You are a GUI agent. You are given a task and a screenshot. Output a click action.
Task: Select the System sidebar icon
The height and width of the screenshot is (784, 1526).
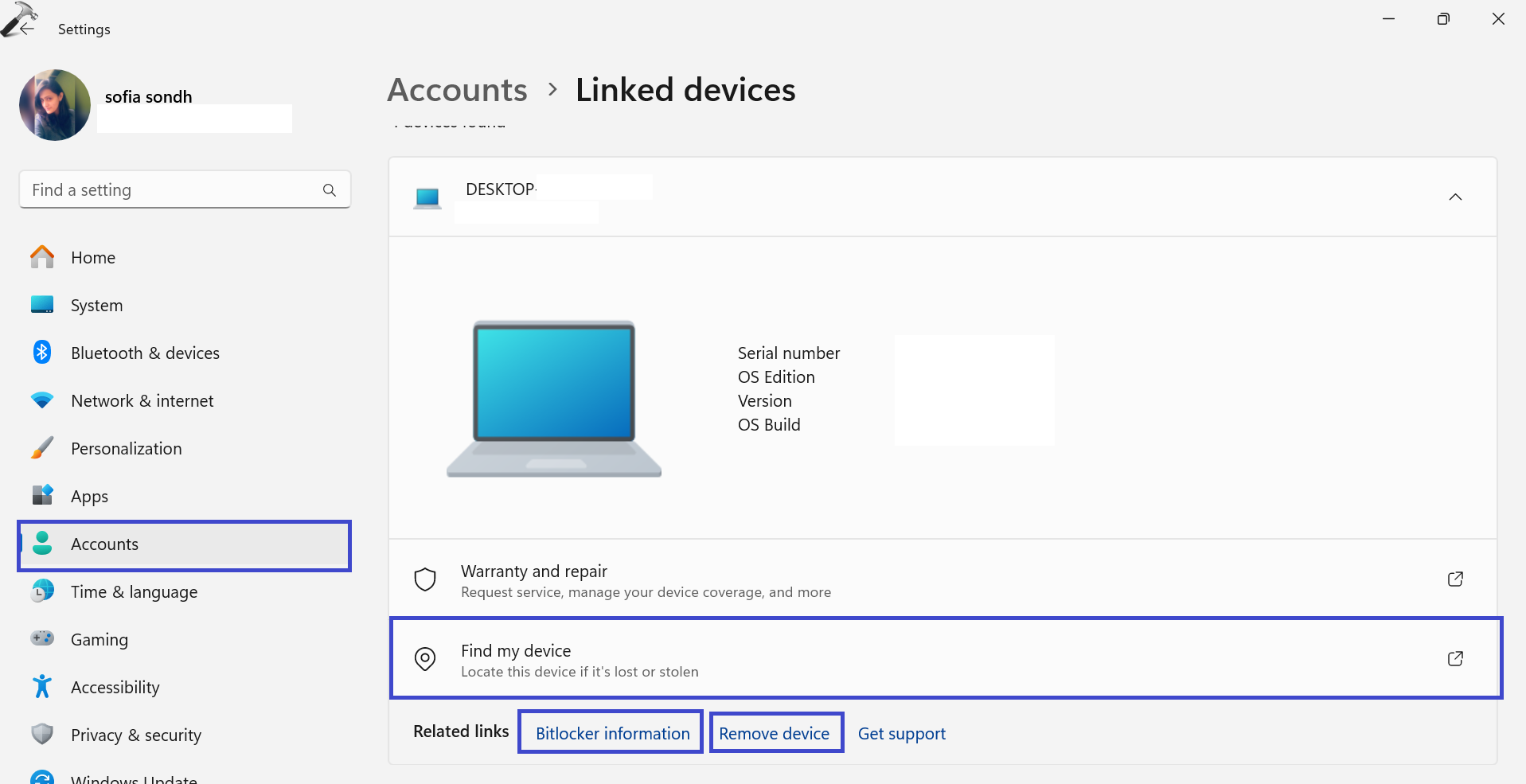[41, 305]
